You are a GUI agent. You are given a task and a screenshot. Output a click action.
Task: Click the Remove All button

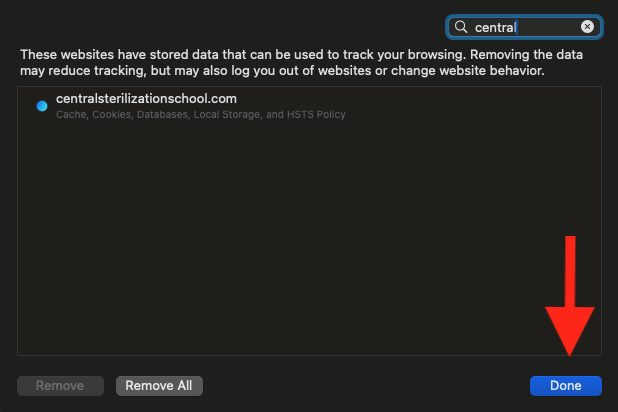[159, 386]
